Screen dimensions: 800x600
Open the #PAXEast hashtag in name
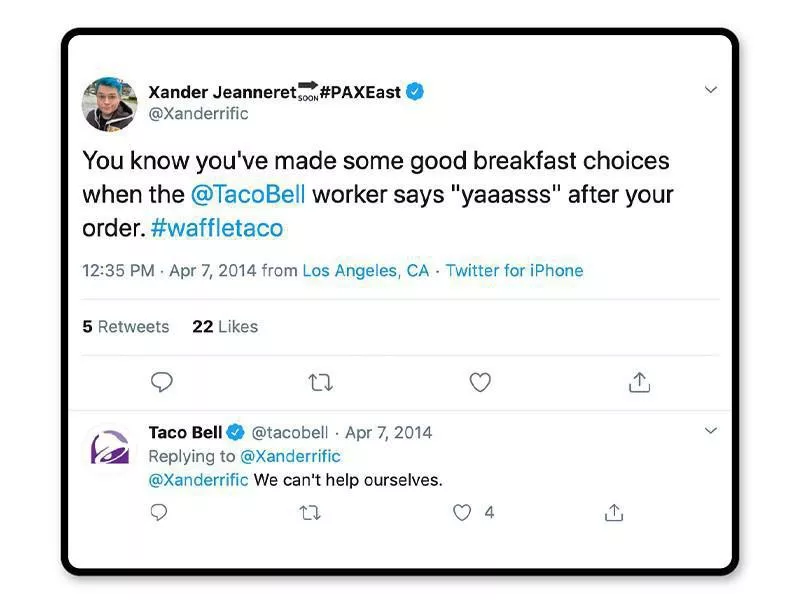pyautogui.click(x=359, y=92)
